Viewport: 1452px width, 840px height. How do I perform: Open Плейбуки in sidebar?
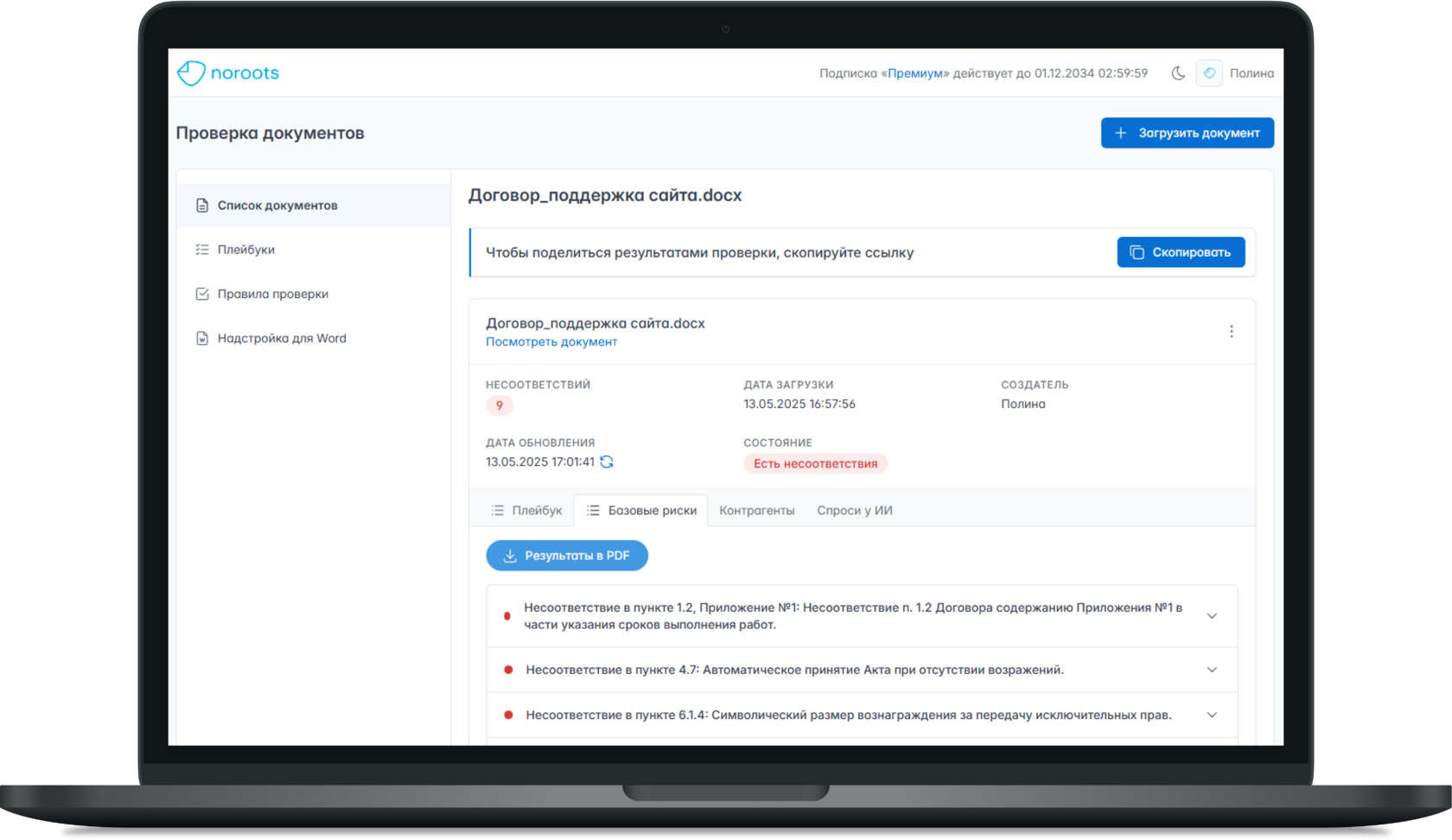(314, 250)
